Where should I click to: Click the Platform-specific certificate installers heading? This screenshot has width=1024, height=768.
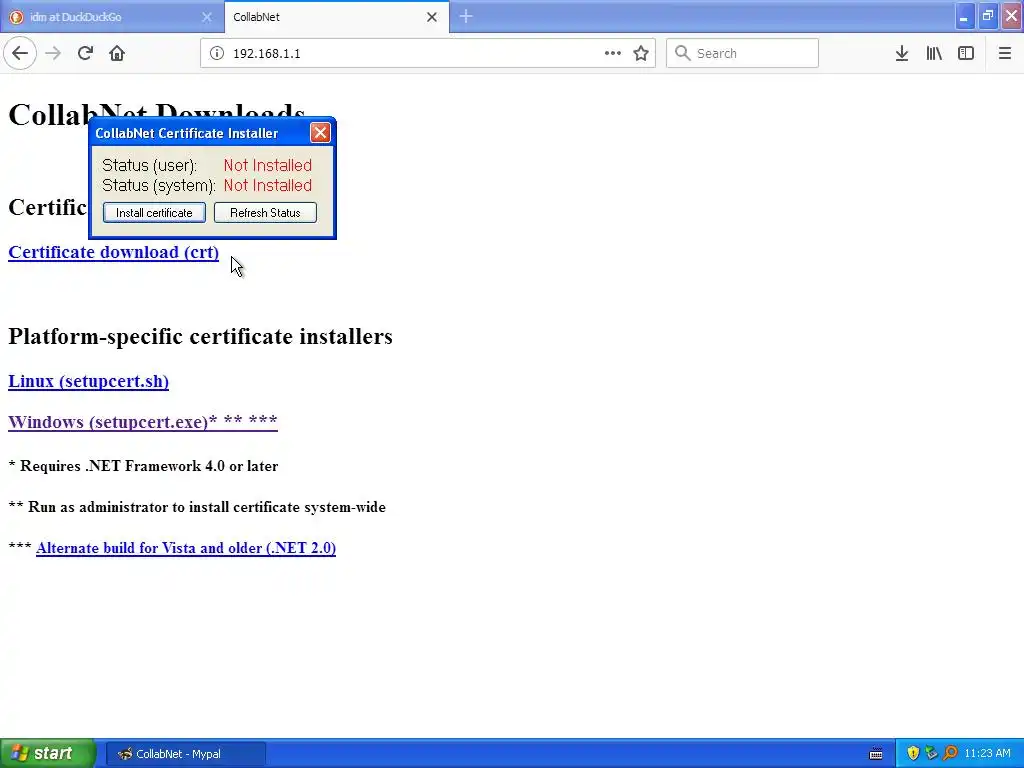[200, 336]
